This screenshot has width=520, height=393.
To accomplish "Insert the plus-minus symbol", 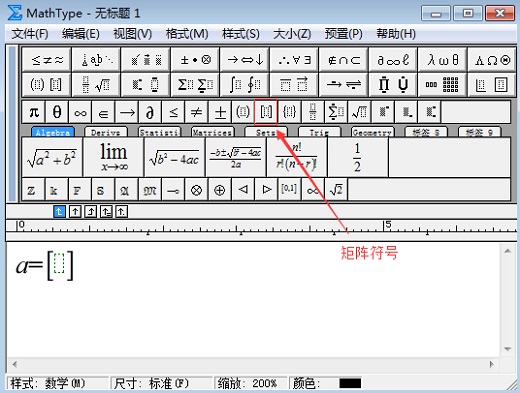I will pyautogui.click(x=219, y=112).
